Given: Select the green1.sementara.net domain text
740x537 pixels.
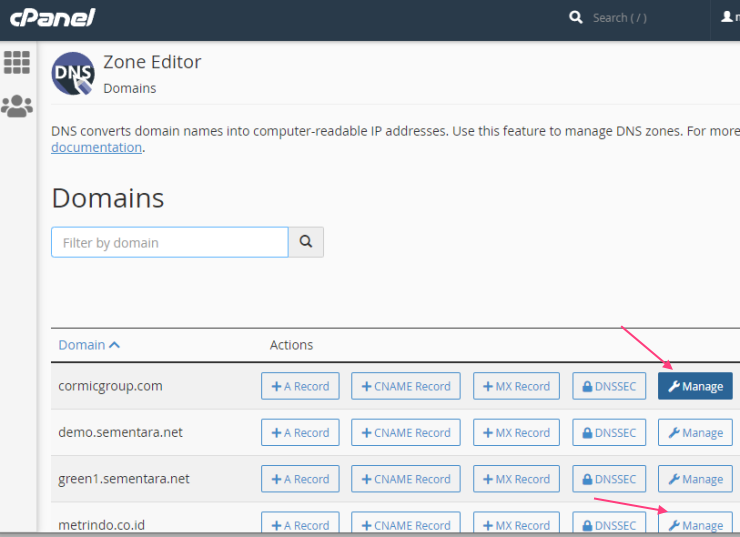Looking at the screenshot, I should [x=124, y=478].
